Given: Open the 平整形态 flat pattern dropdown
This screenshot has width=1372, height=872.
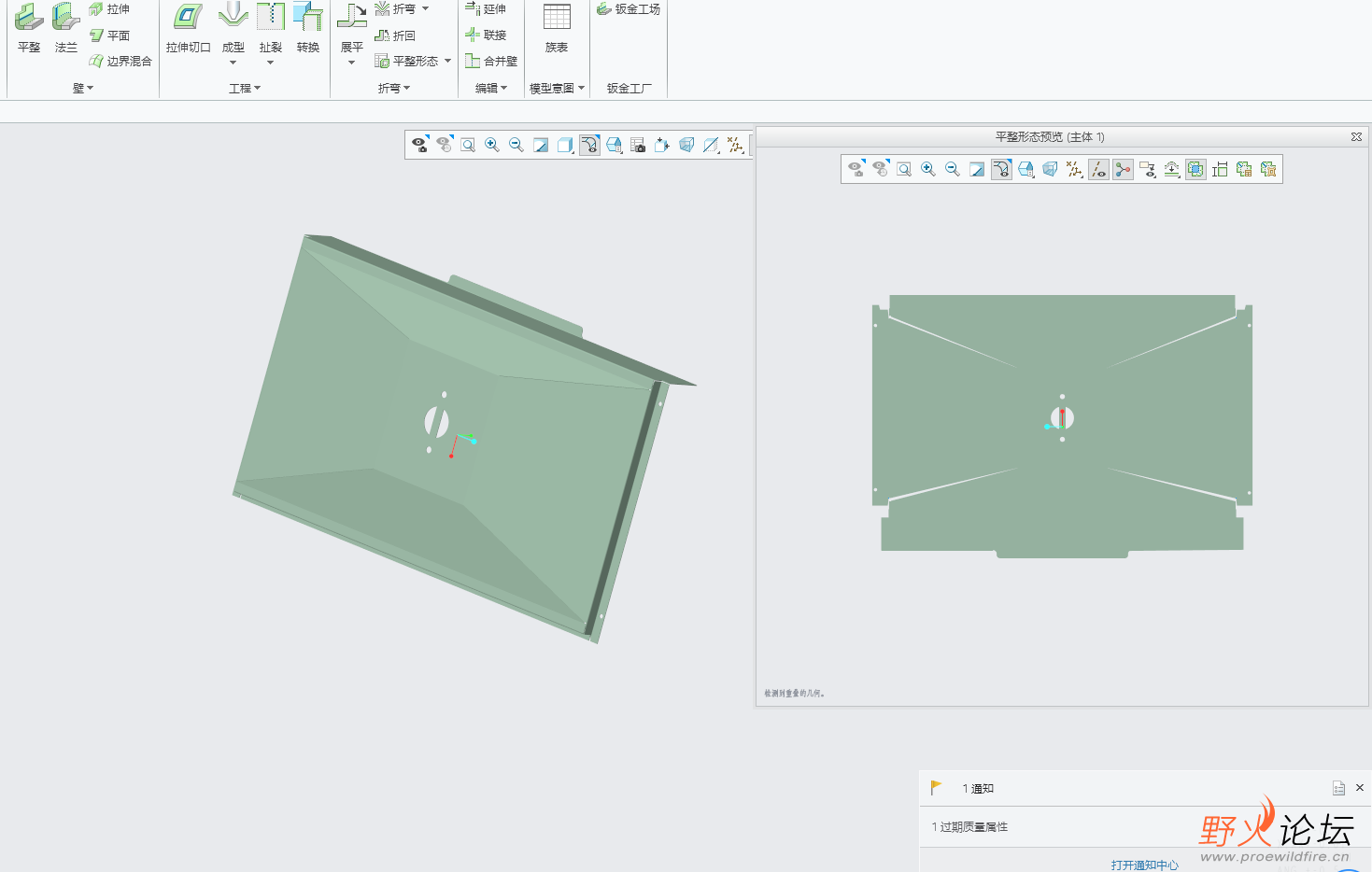Looking at the screenshot, I should tap(447, 61).
